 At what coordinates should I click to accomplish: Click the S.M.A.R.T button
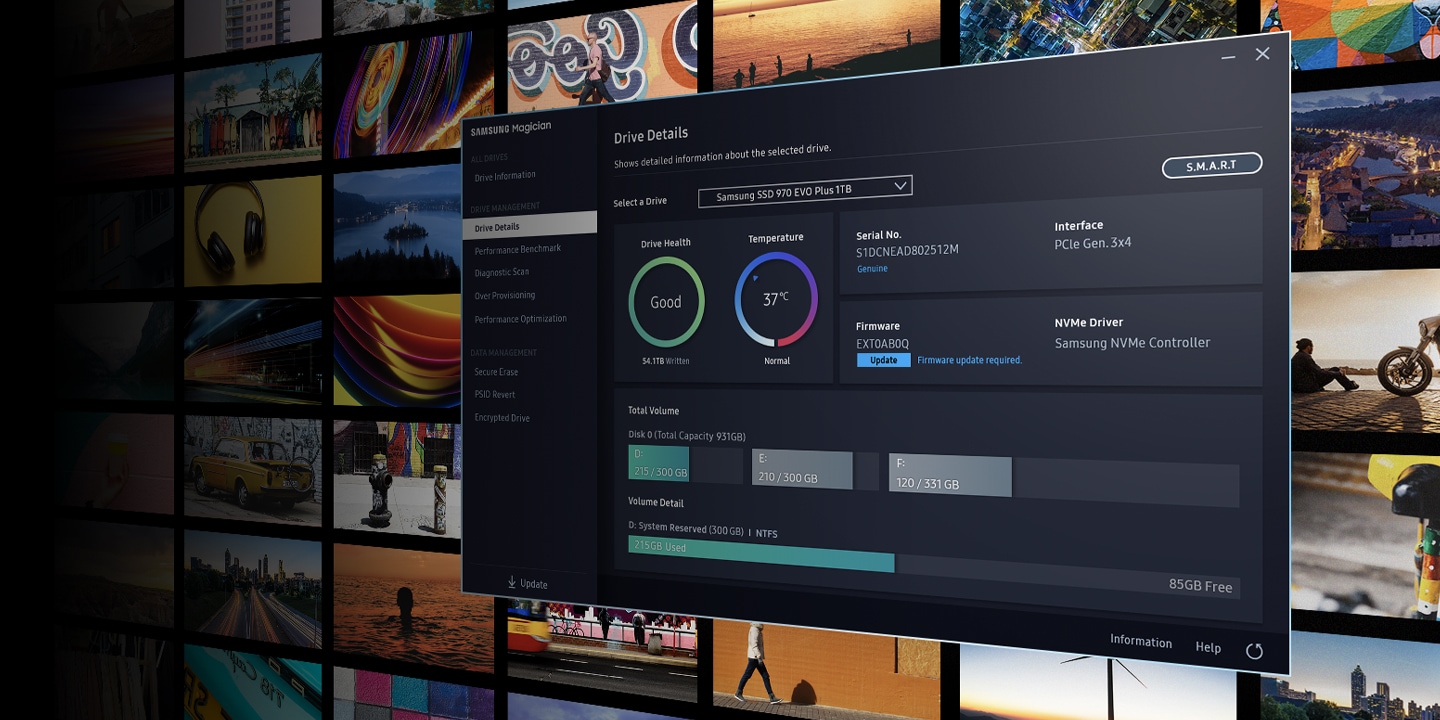tap(1212, 165)
